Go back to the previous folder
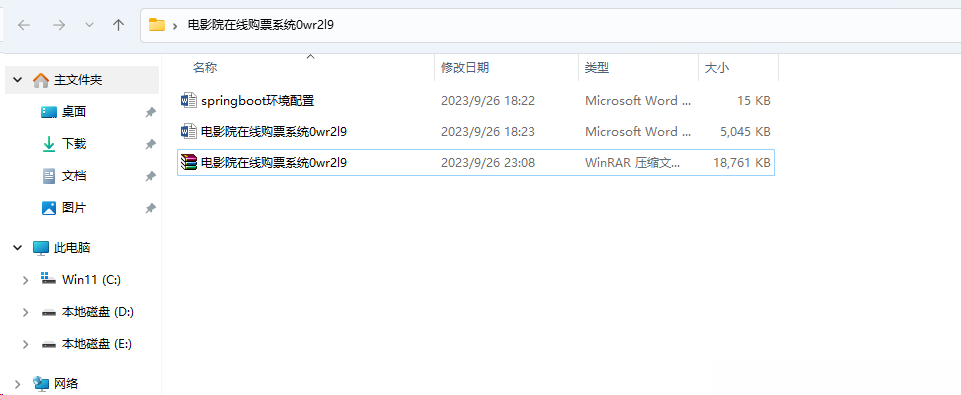Image resolution: width=961 pixels, height=395 pixels. pyautogui.click(x=24, y=25)
